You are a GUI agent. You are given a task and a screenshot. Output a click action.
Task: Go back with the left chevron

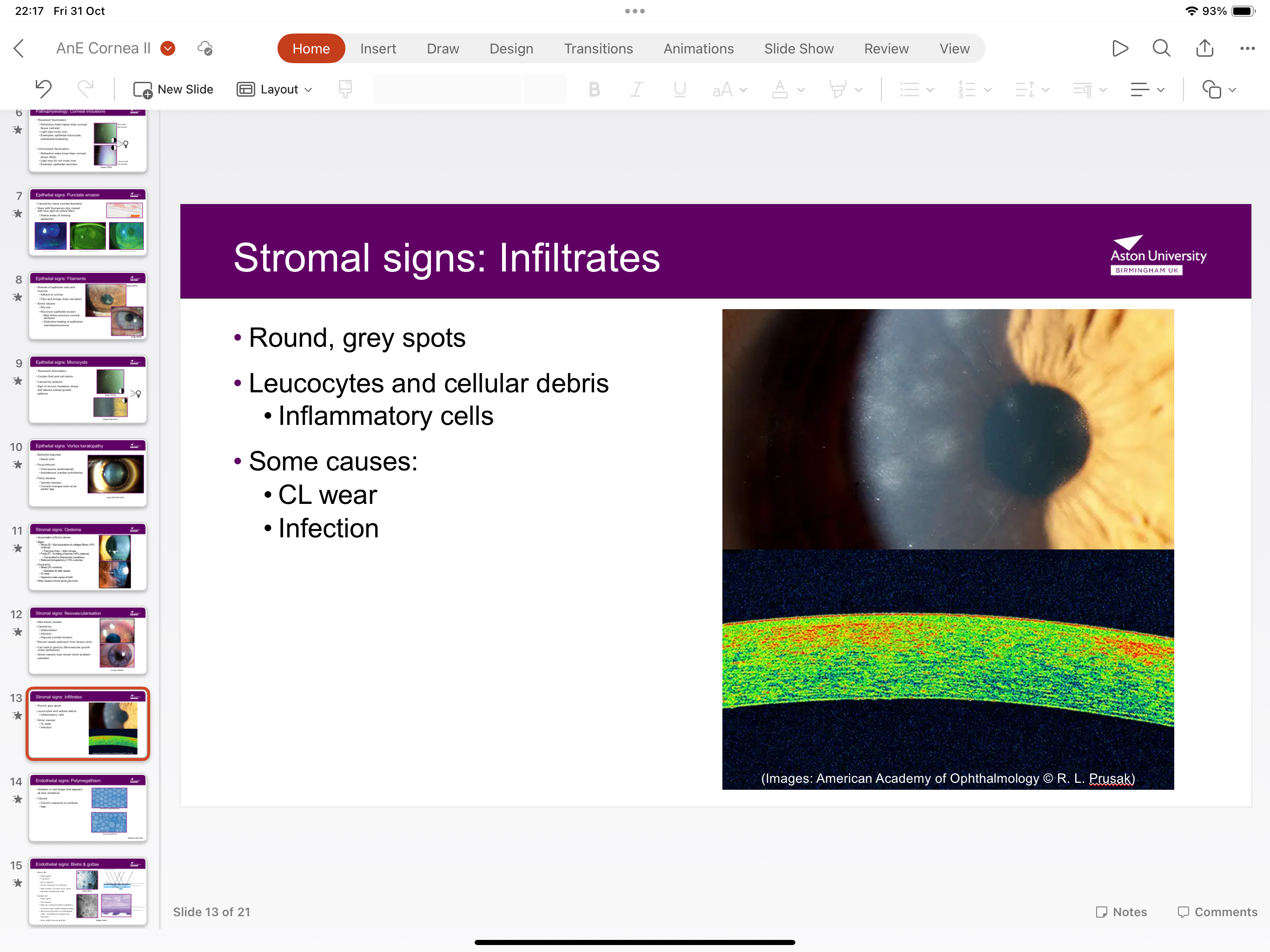[19, 48]
